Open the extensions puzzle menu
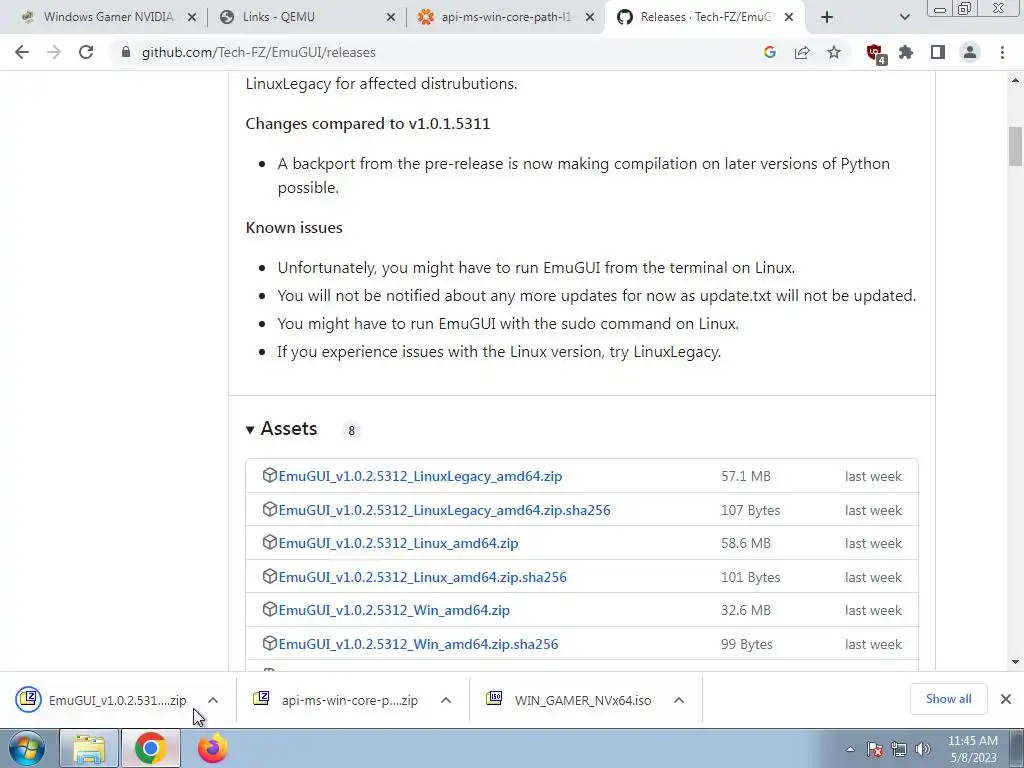 906,52
